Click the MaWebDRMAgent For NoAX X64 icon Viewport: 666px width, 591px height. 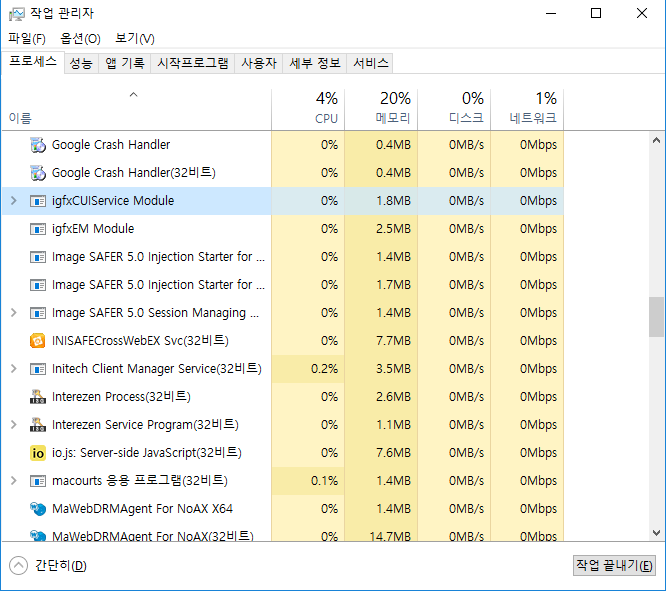pos(38,509)
